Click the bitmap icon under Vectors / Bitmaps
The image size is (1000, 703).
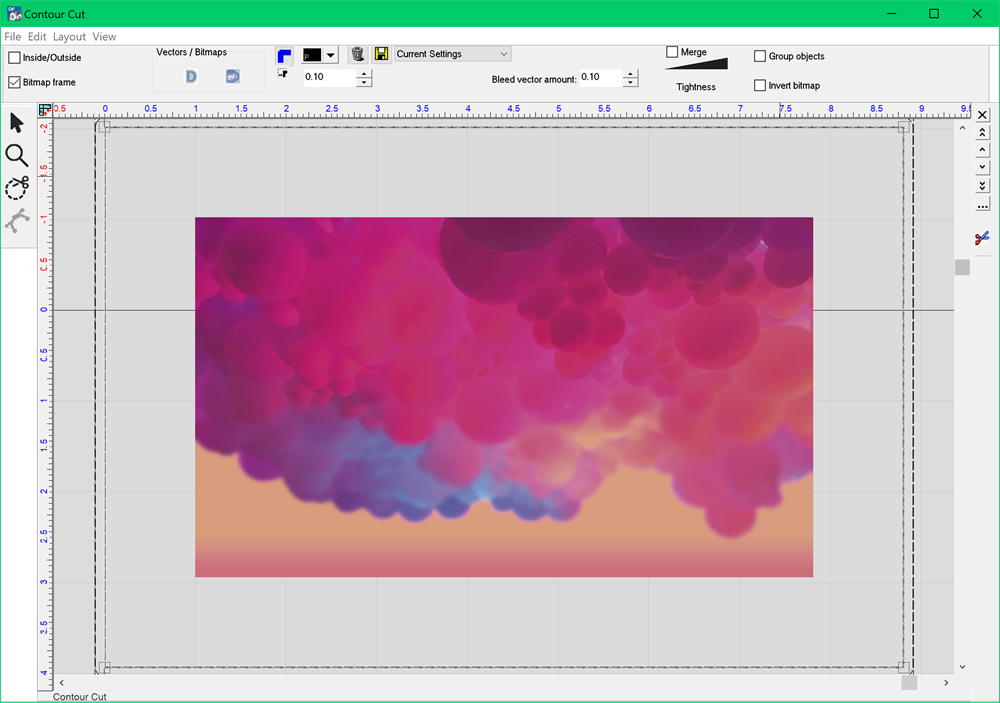coord(232,76)
